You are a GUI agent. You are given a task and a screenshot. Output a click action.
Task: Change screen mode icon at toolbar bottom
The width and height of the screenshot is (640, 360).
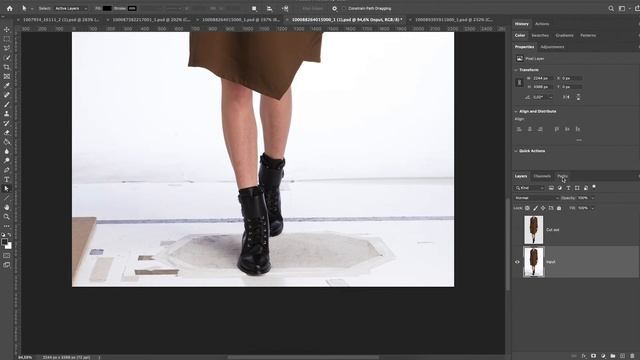click(7, 265)
